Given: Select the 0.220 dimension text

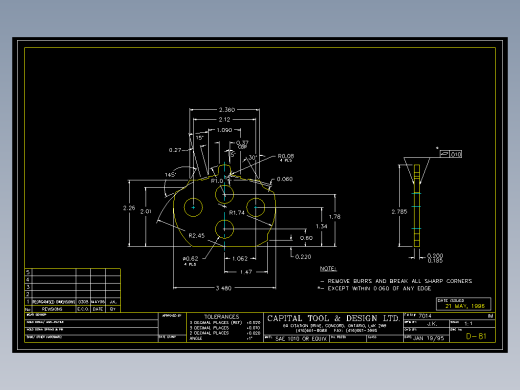Looking at the screenshot, I should [x=303, y=257].
